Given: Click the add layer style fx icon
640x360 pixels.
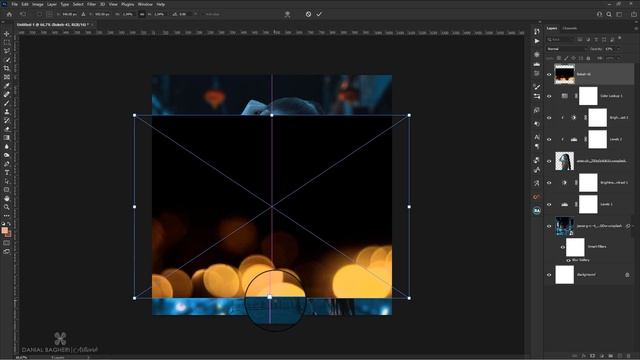Looking at the screenshot, I should click(x=584, y=356).
